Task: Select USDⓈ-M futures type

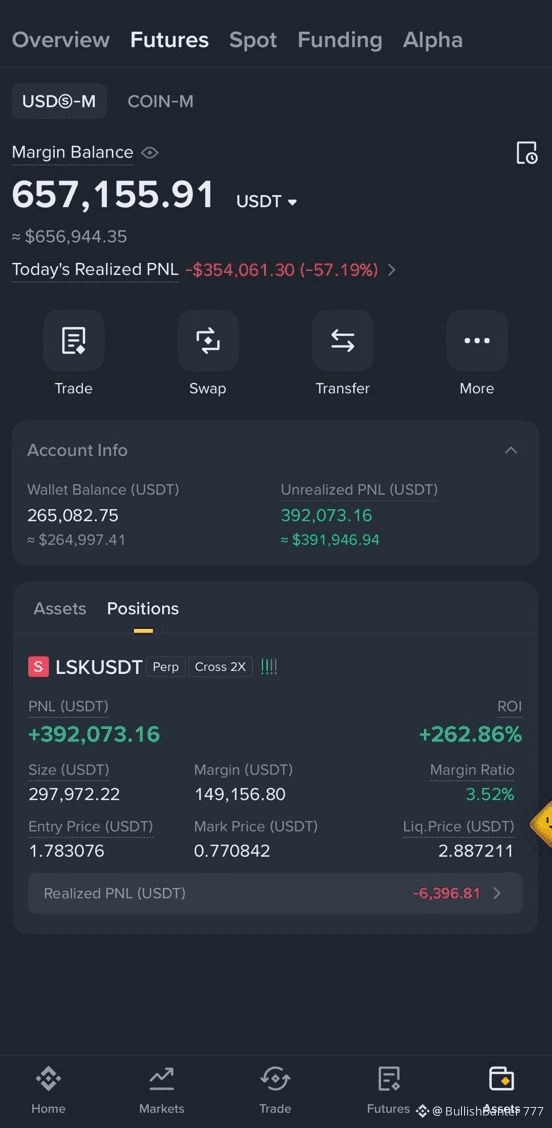Action: click(x=59, y=101)
